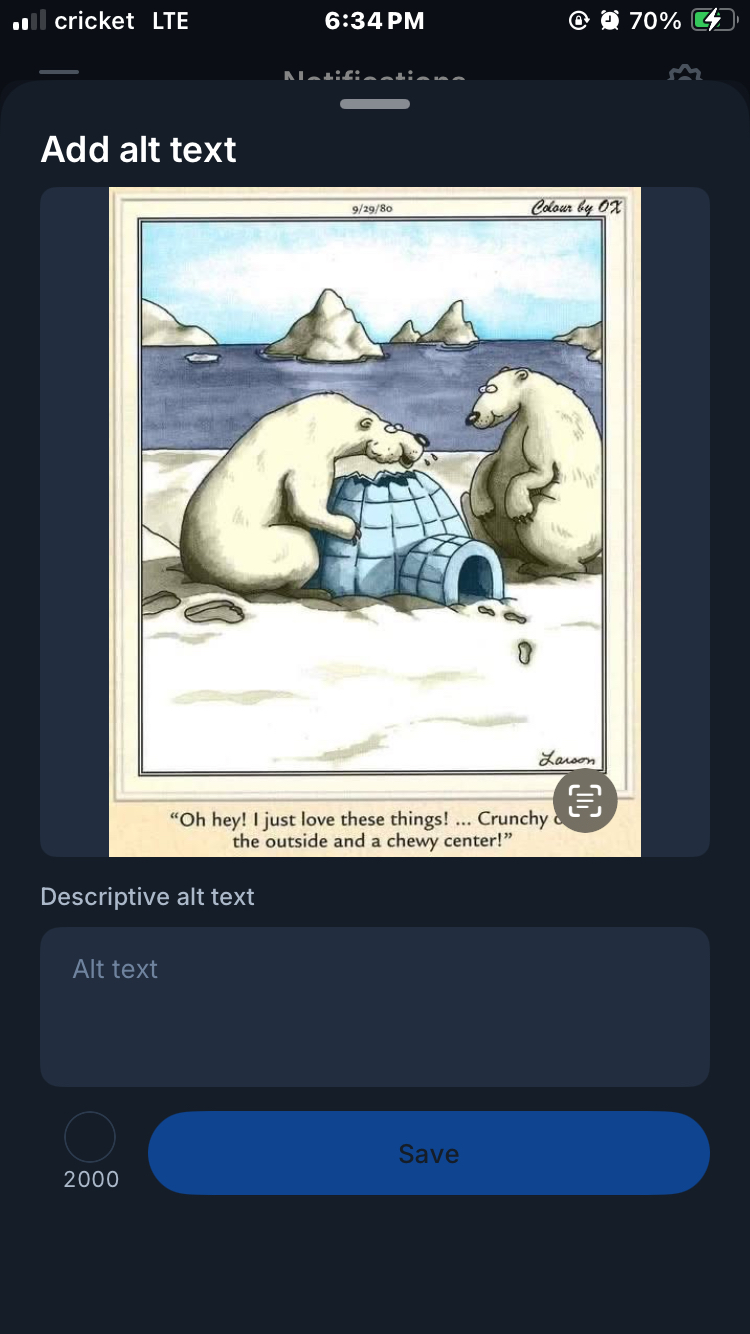Screen dimensions: 750x1334
Task: Tap the battery charging icon in status bar
Action: pyautogui.click(x=713, y=20)
